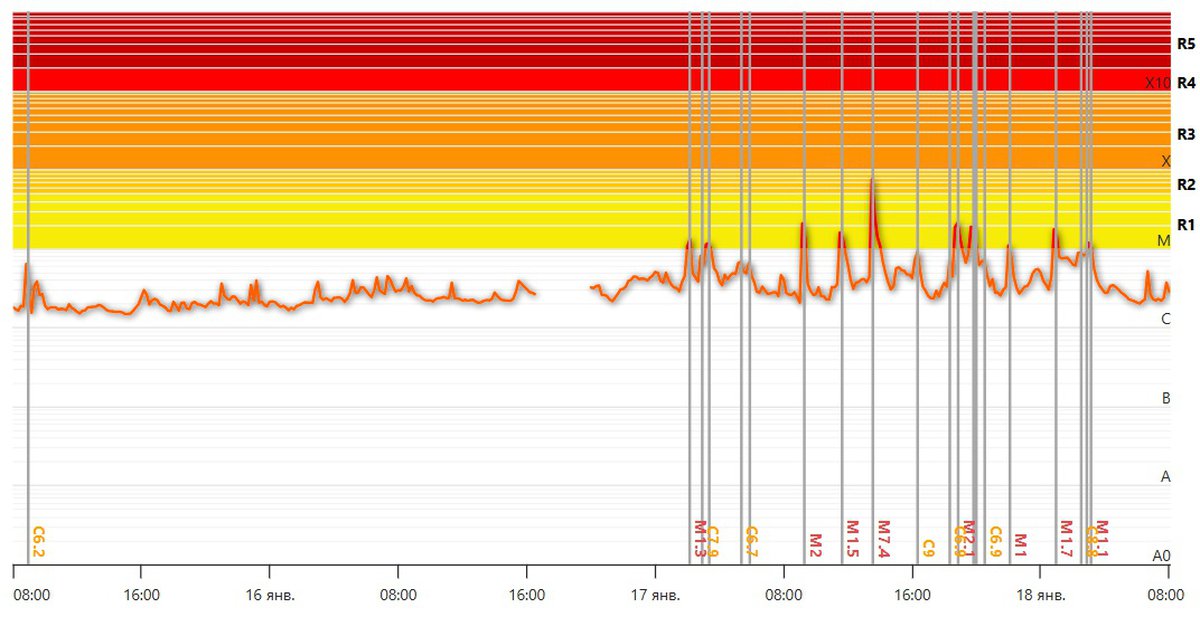Click the A0 flux level label

pyautogui.click(x=1161, y=556)
